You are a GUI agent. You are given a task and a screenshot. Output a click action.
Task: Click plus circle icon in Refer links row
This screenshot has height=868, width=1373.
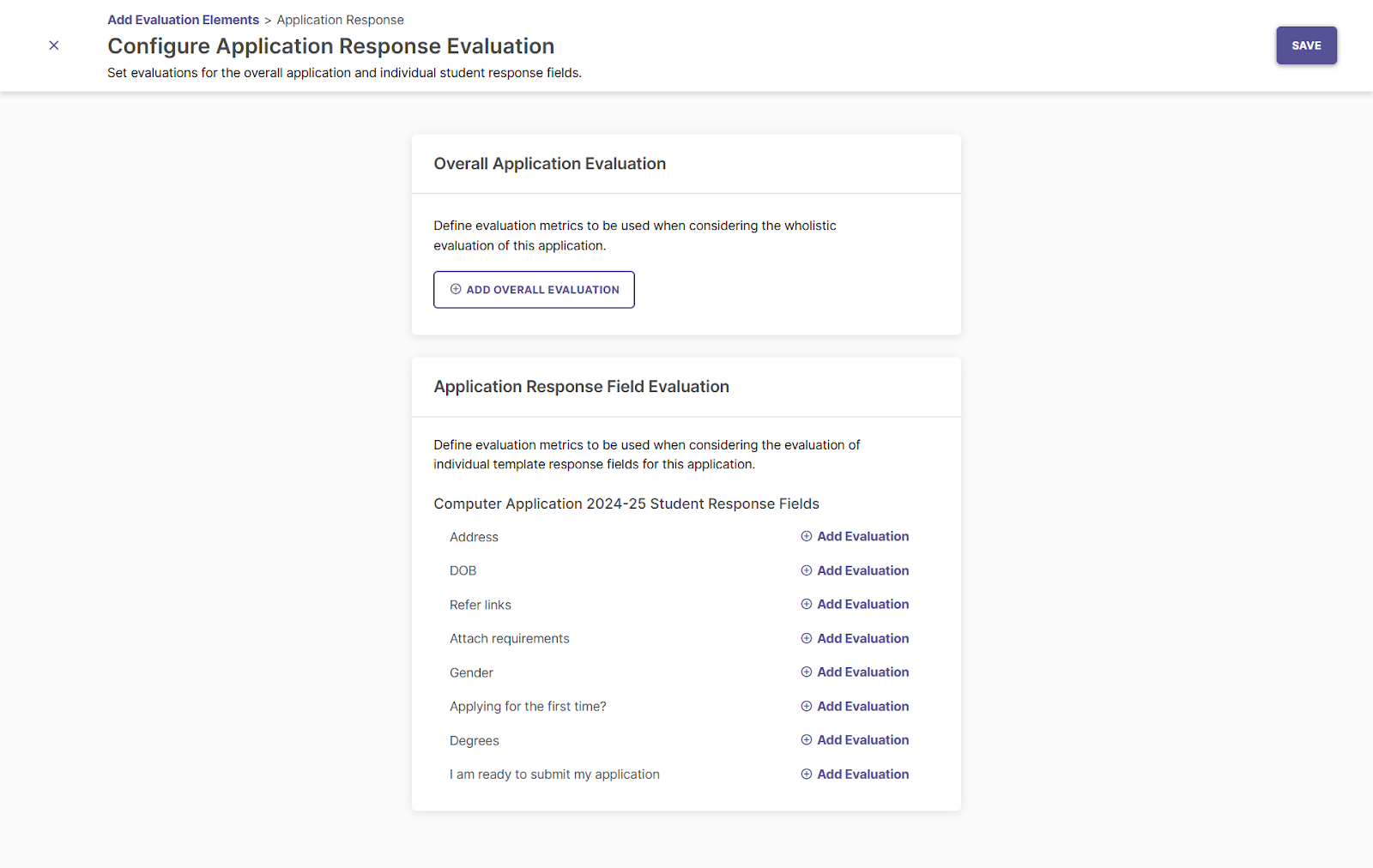point(807,604)
